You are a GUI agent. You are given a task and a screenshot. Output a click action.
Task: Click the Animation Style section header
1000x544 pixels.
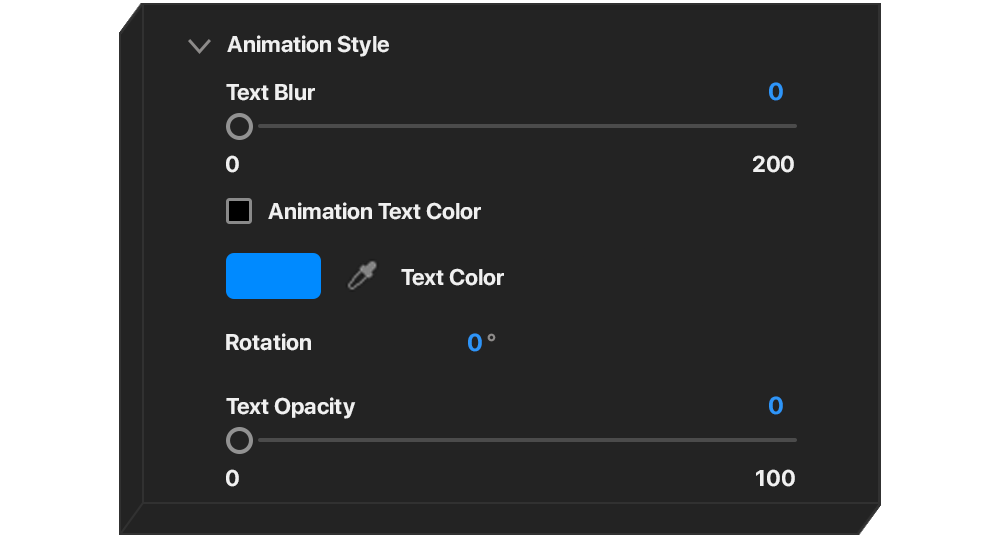pyautogui.click(x=308, y=45)
